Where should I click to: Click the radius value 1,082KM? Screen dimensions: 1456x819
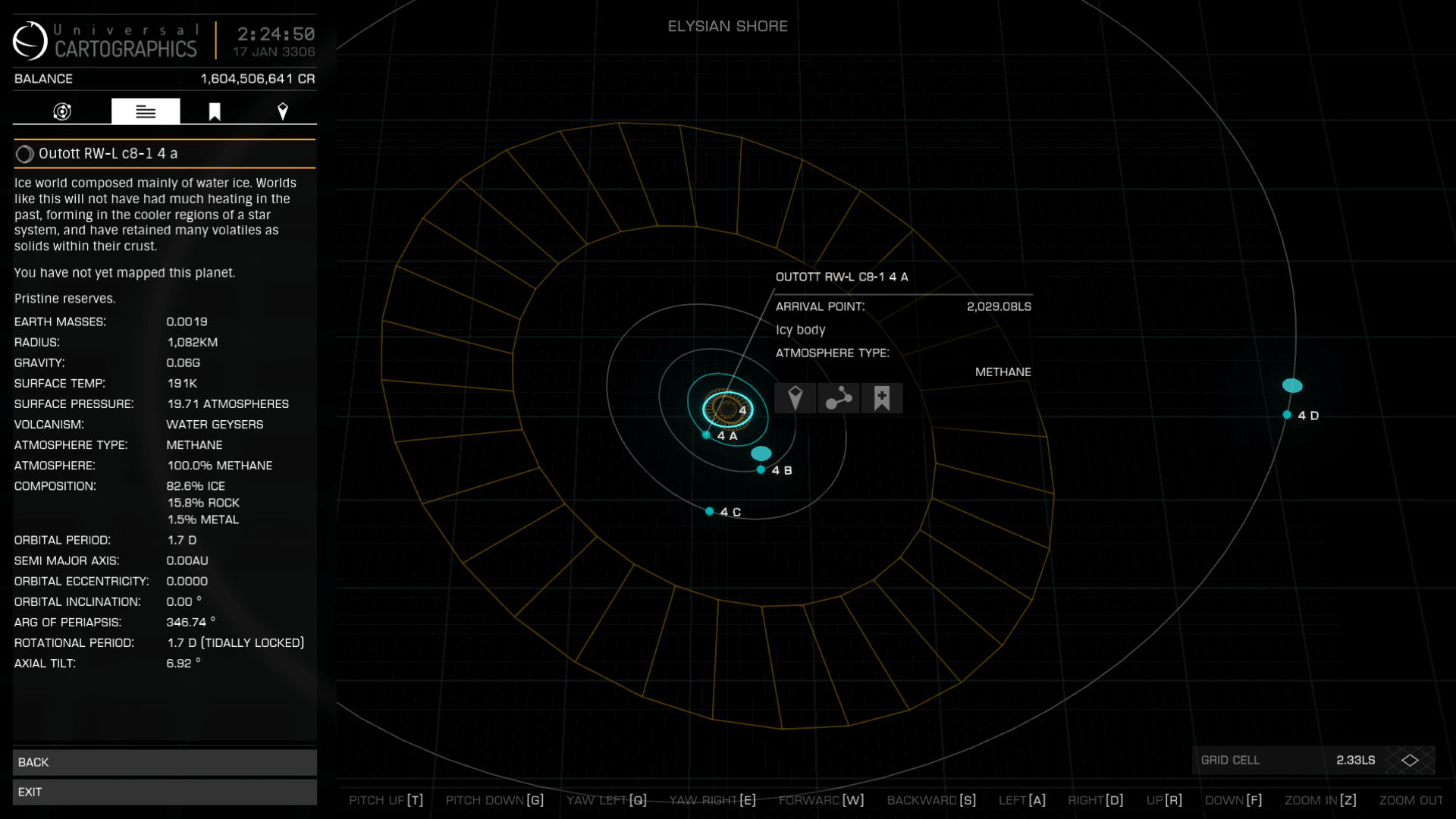(x=192, y=342)
